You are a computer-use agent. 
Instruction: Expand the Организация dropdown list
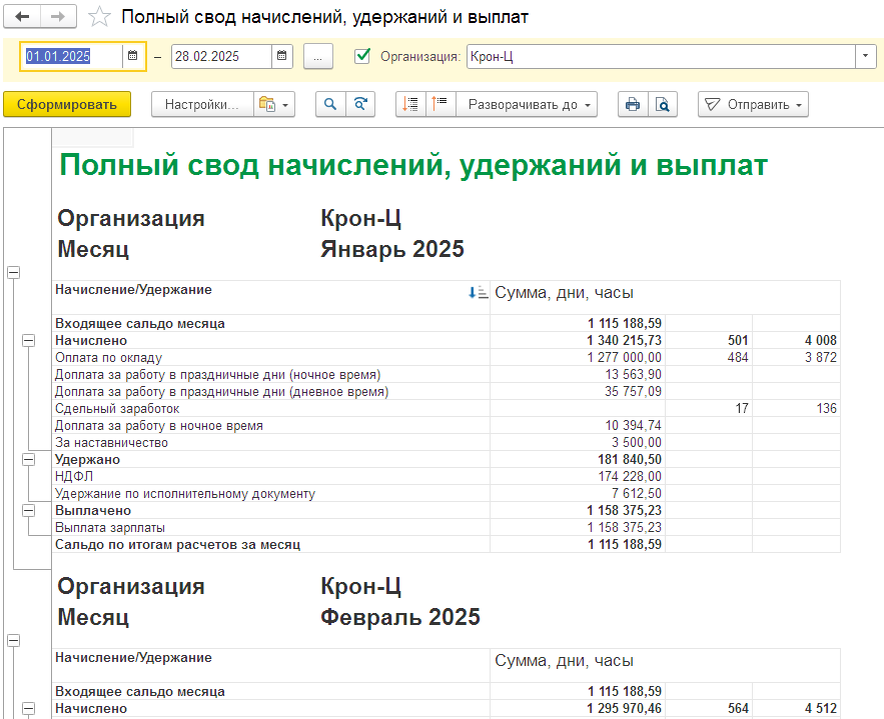(x=865, y=56)
